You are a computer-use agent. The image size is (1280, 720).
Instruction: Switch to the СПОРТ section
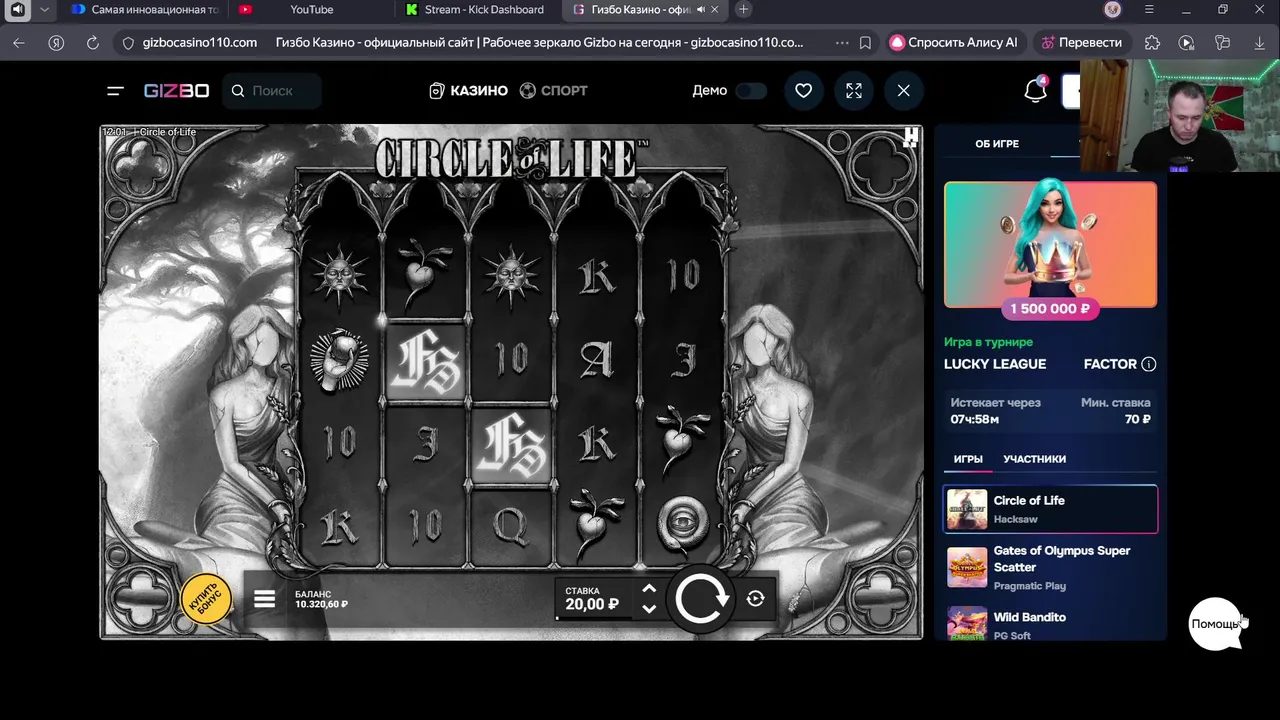tap(554, 91)
